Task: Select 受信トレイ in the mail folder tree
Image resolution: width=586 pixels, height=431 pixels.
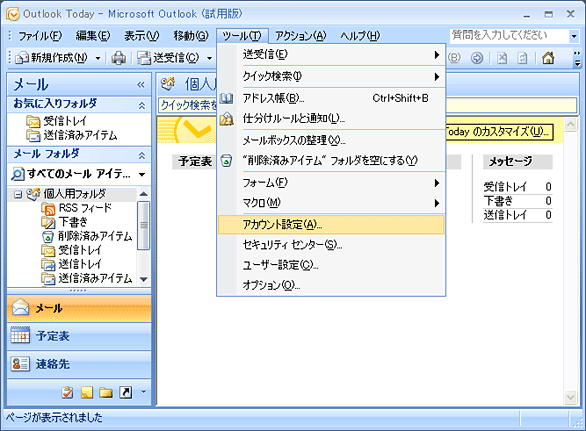Action: pyautogui.click(x=71, y=250)
